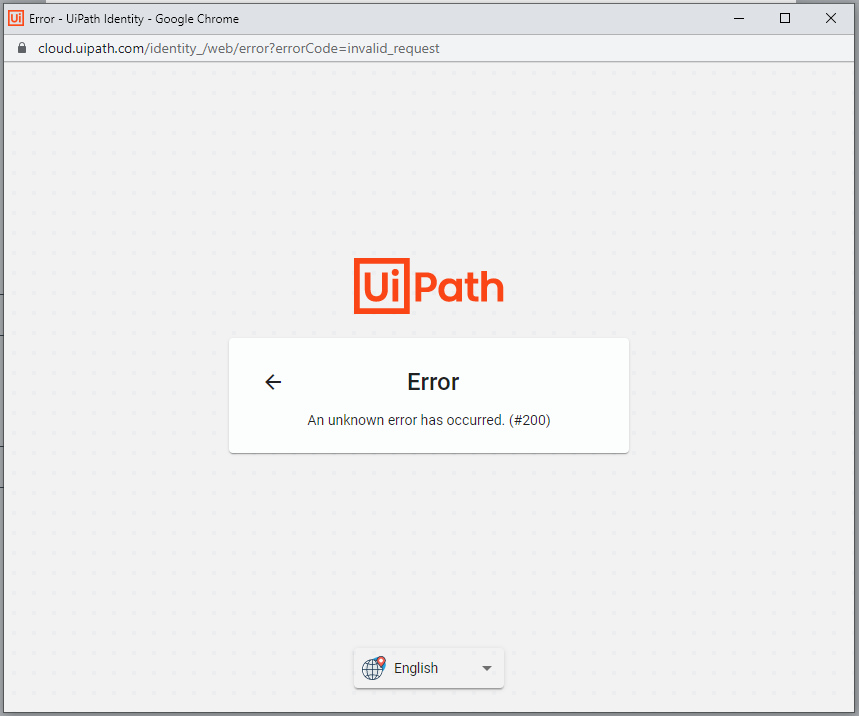Close the Error - UiPath Identity window
859x716 pixels.
(x=831, y=18)
